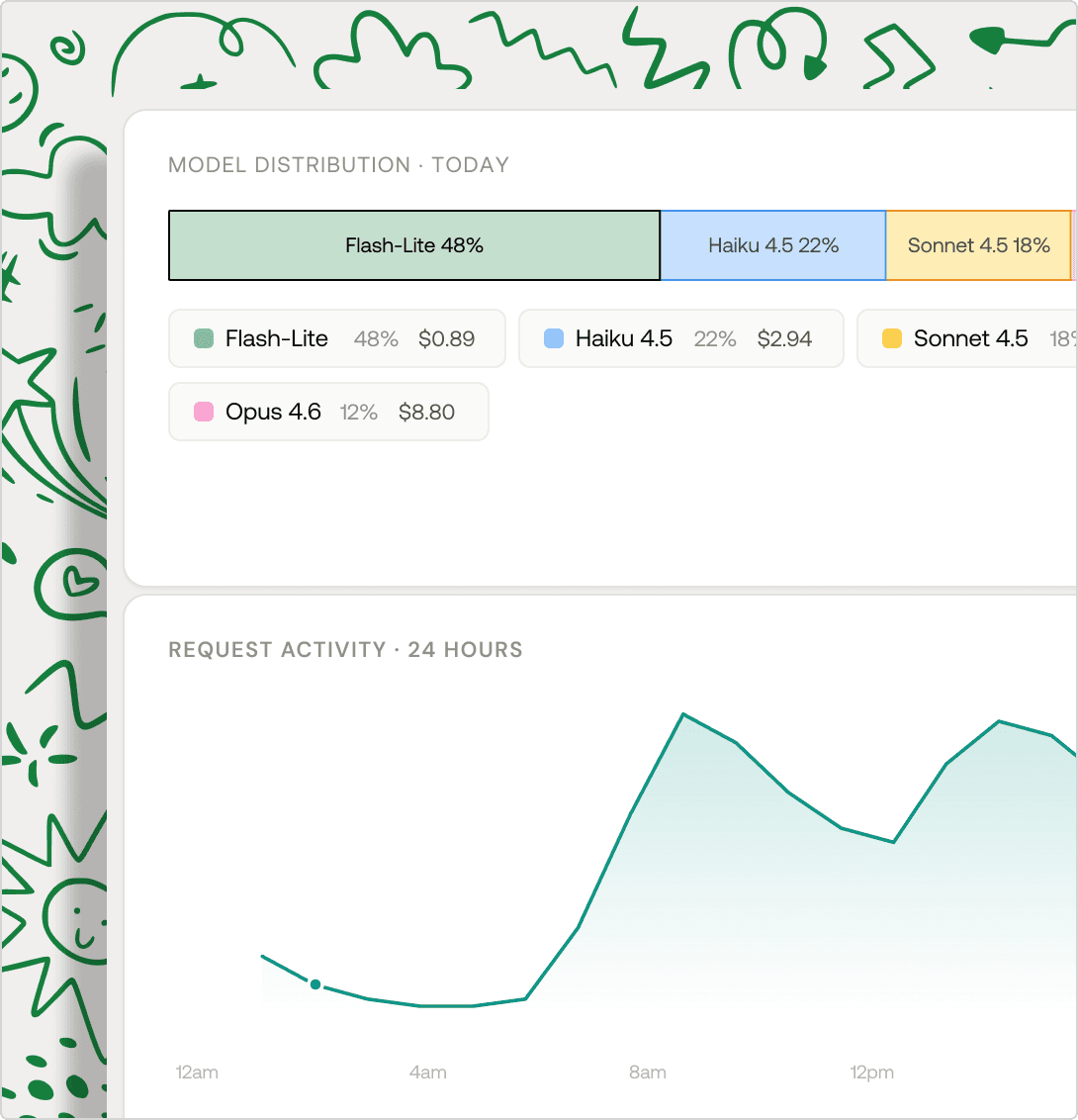
Task: Click the Request Activity · 24 Hours heading
Action: (345, 650)
